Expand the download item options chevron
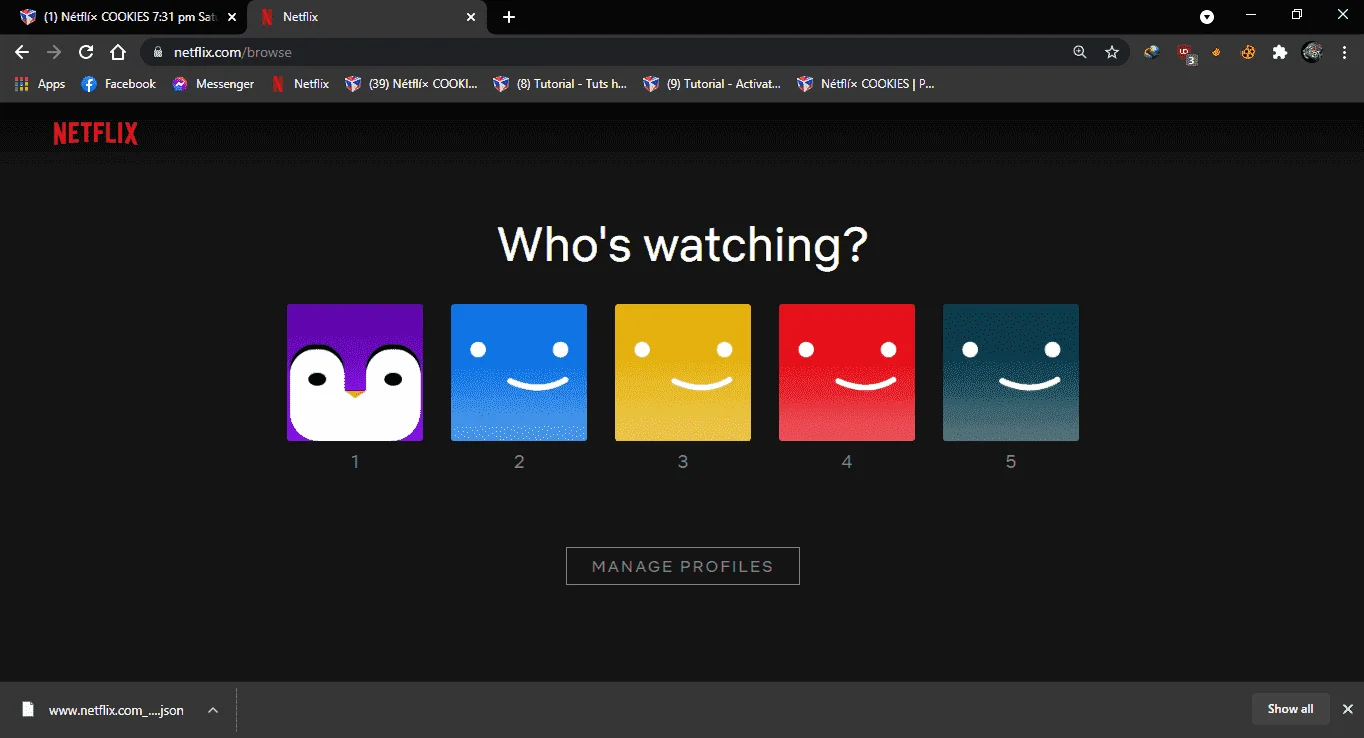The width and height of the screenshot is (1364, 738). pos(213,710)
